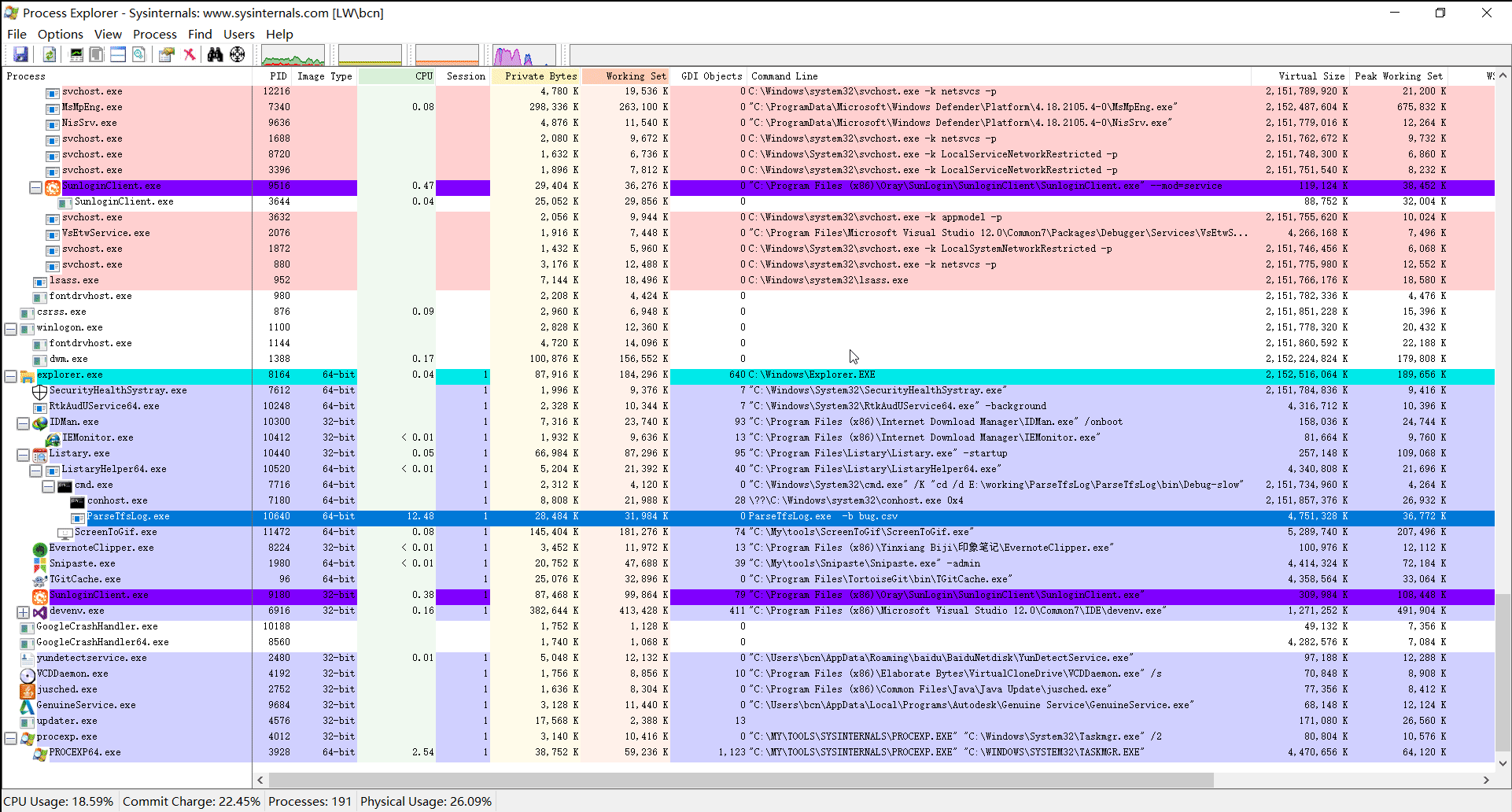
Task: Click the IEMonitor.exe process icon
Action: 53,438
